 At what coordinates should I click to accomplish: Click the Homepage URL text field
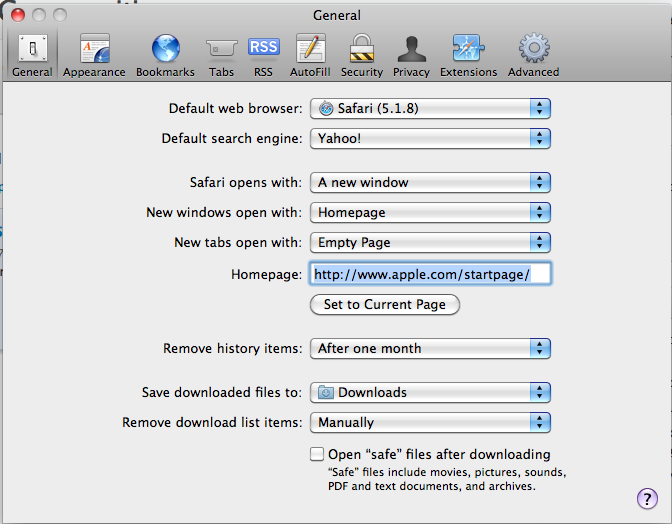pyautogui.click(x=430, y=274)
